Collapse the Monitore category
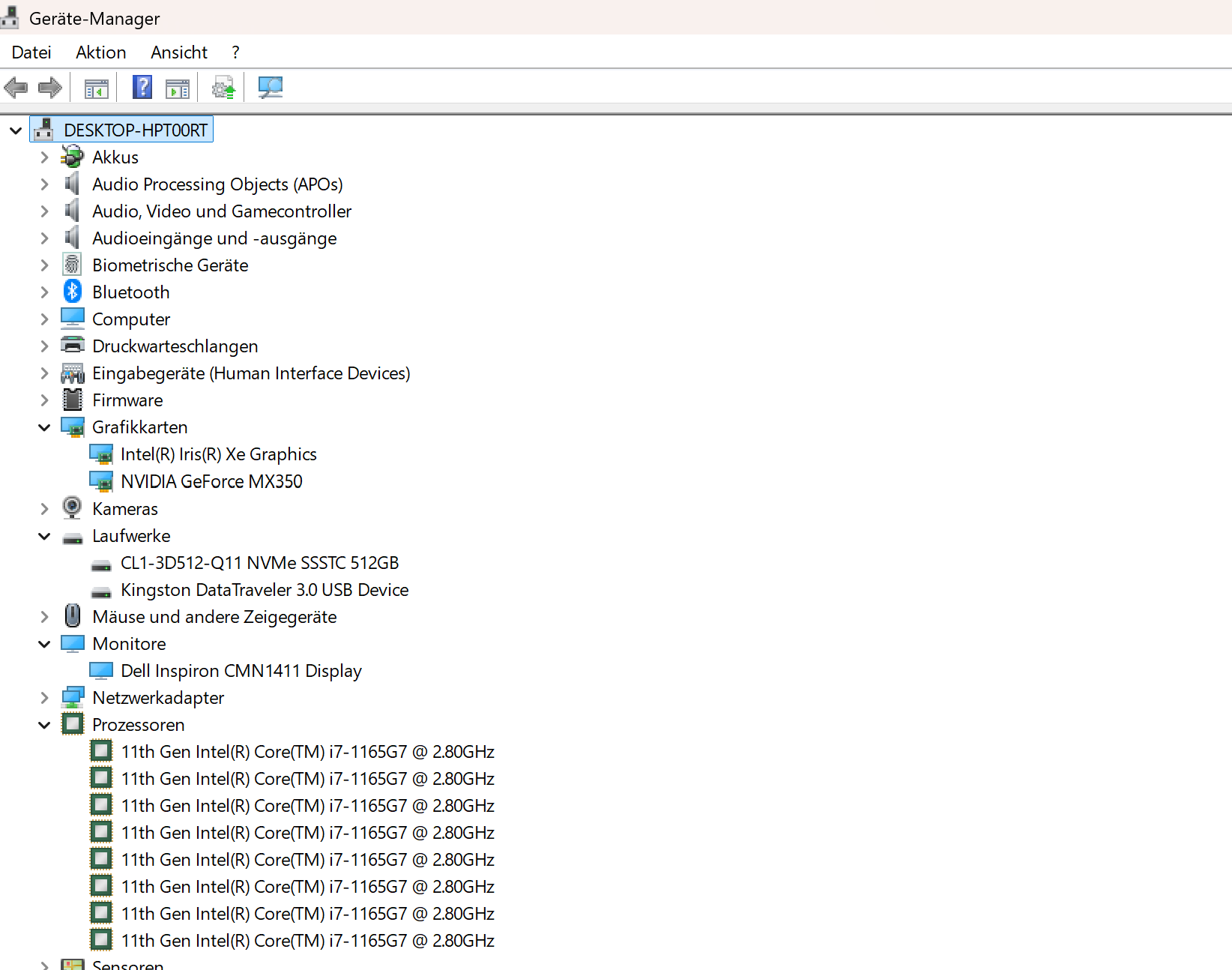Screen dimensions: 1232x970 click(44, 644)
